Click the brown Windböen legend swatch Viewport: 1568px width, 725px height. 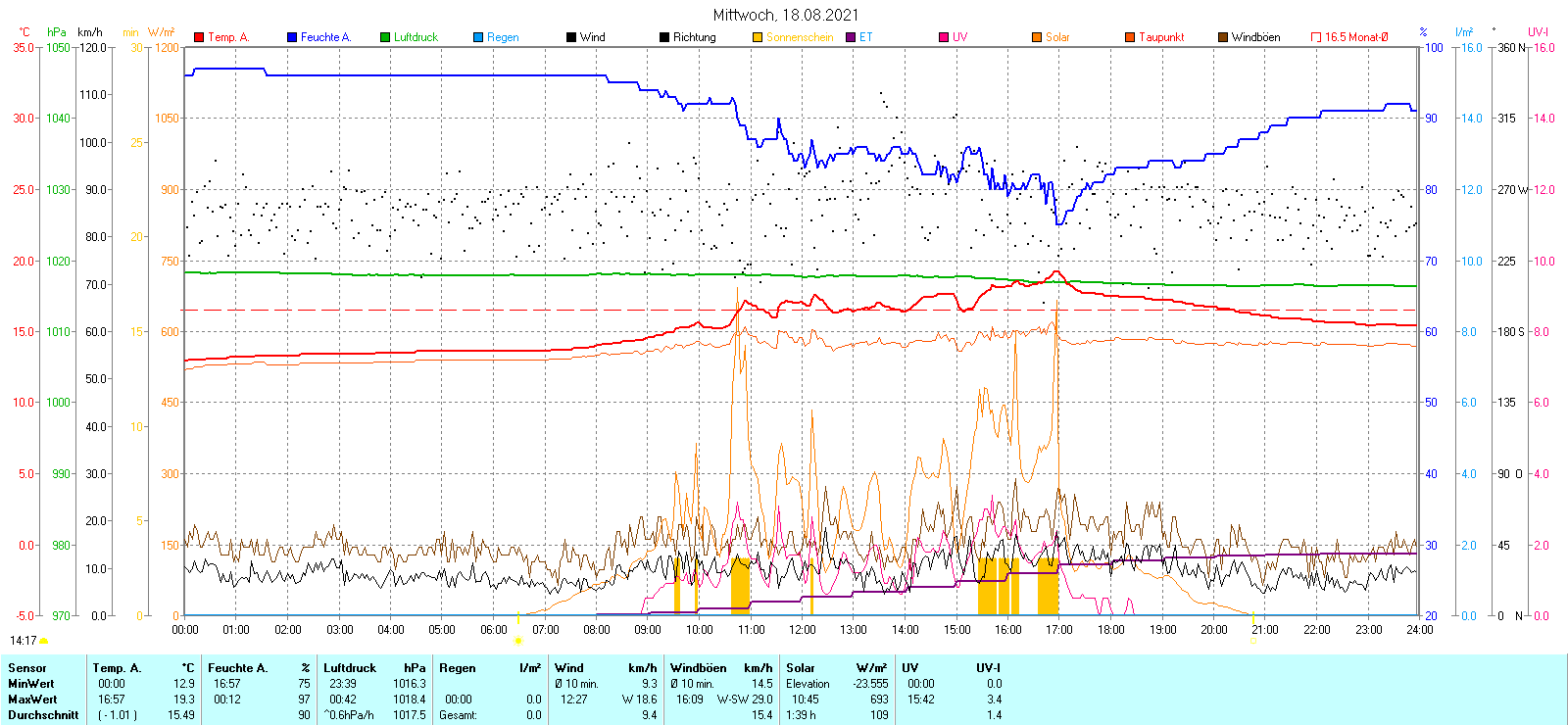click(1223, 37)
